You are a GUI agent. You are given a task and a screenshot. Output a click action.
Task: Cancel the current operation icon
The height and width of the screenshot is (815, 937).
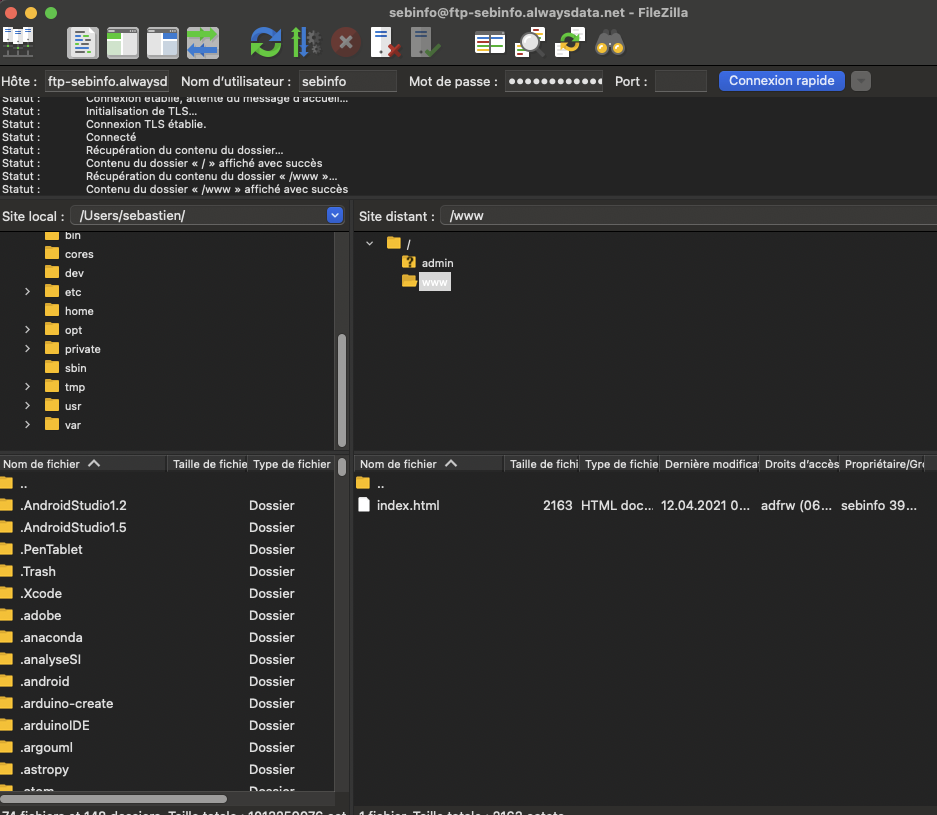345,42
